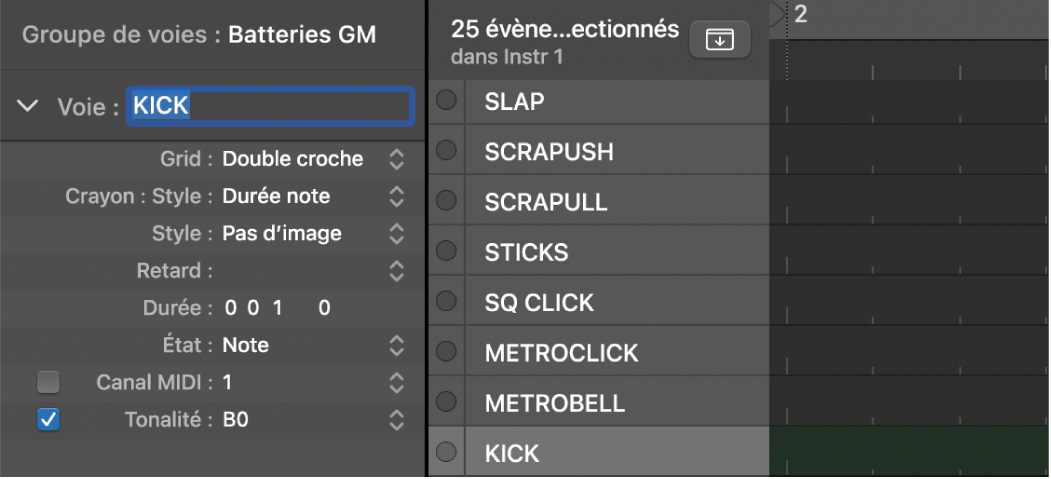Click the Voie name field containing KICK
1051x479 pixels.
click(270, 106)
